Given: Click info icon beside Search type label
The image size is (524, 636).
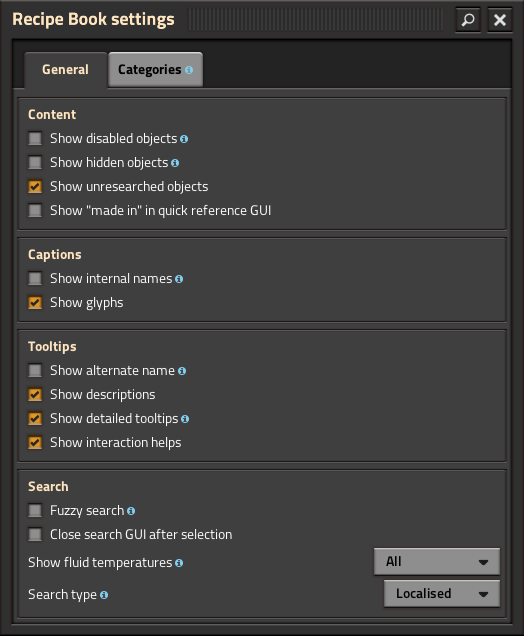Looking at the screenshot, I should click(104, 595).
